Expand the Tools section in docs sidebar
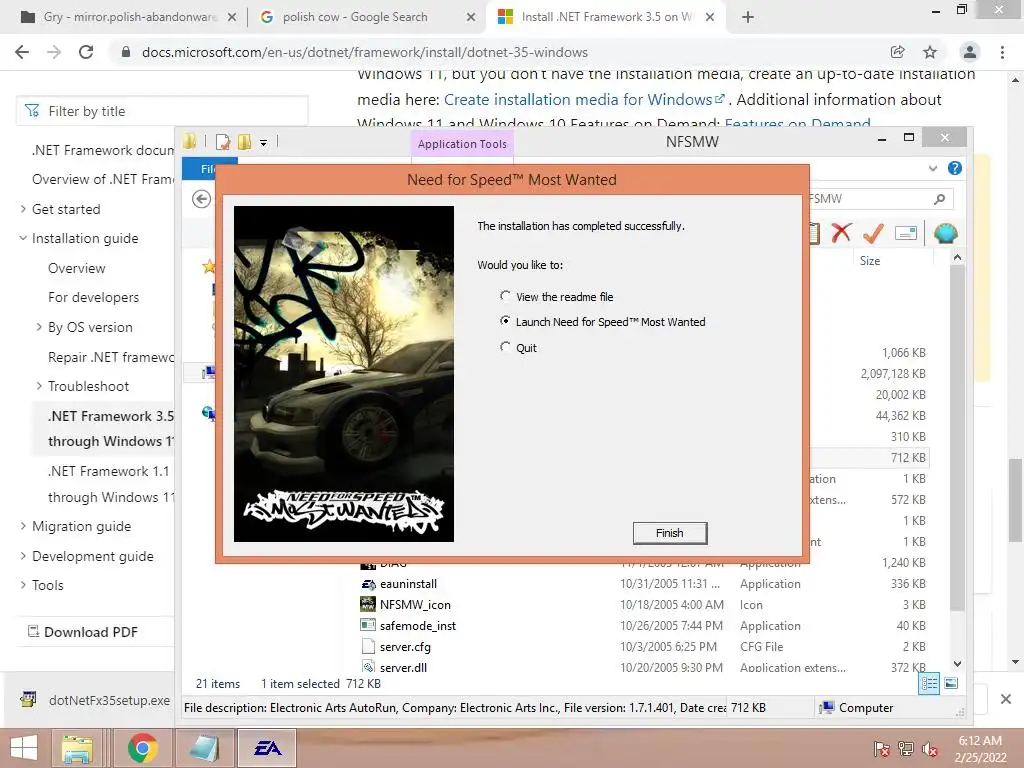Viewport: 1024px width, 768px height. coord(24,585)
